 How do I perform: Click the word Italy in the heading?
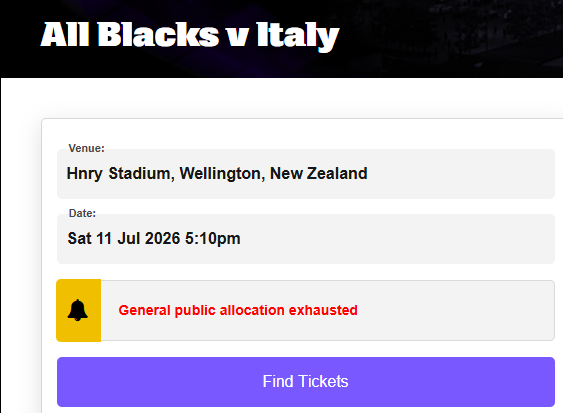pyautogui.click(x=298, y=35)
